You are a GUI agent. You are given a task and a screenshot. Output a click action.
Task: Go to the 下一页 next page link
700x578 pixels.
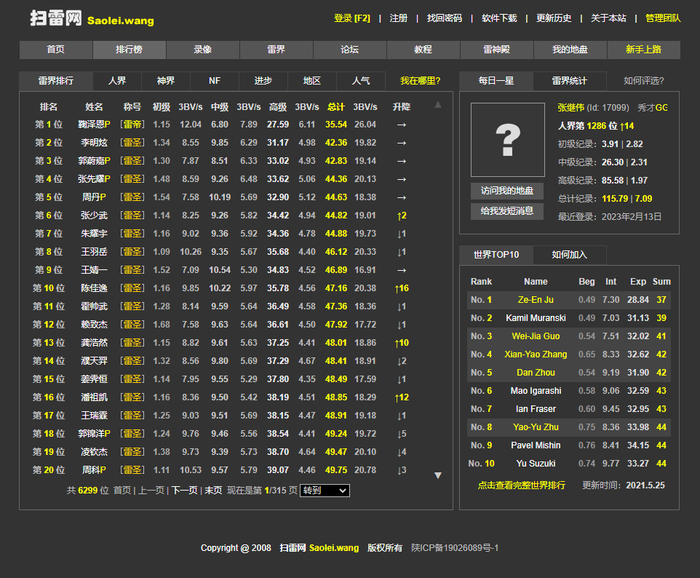pyautogui.click(x=184, y=490)
